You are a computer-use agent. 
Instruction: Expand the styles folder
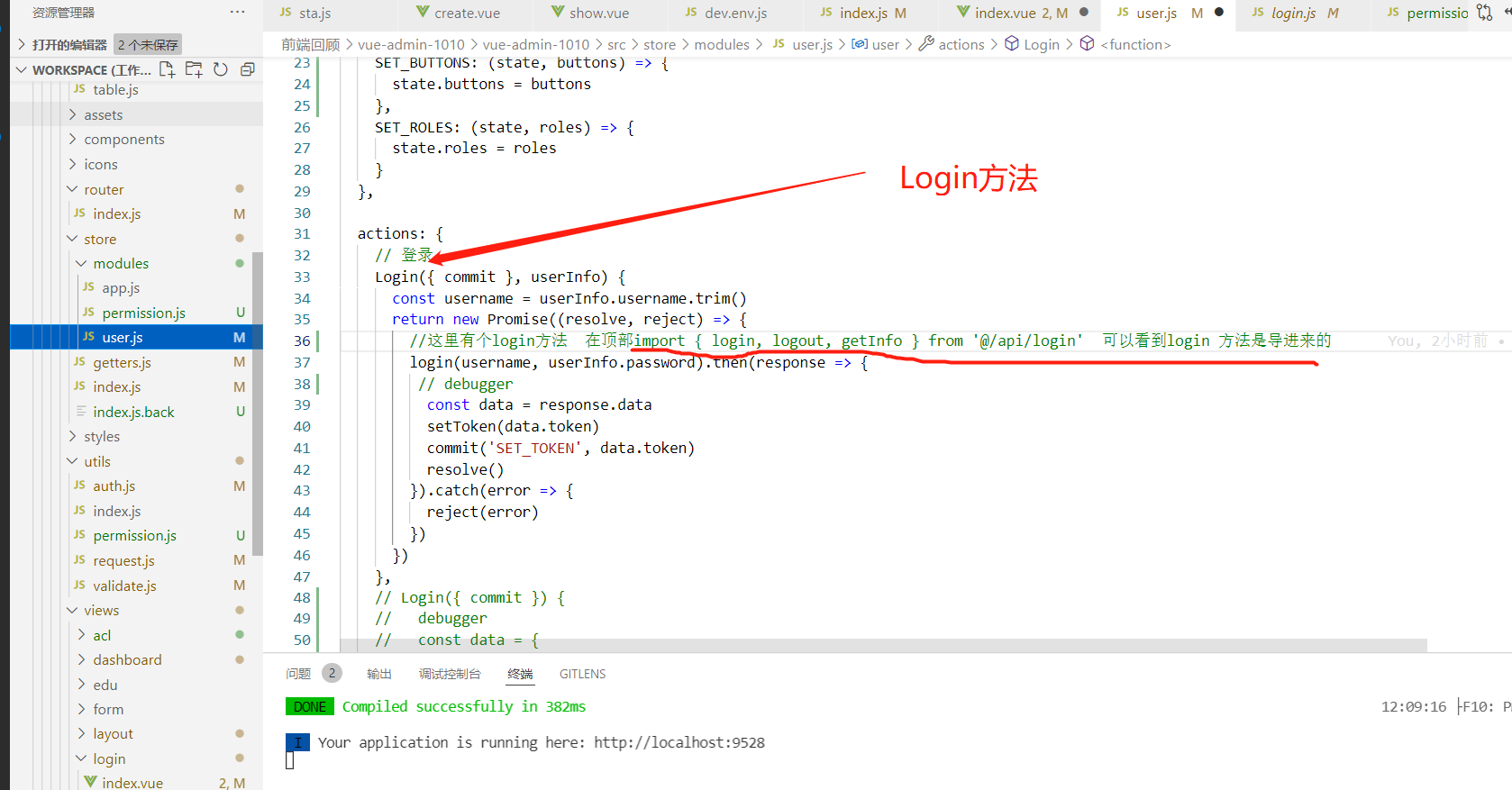101,436
